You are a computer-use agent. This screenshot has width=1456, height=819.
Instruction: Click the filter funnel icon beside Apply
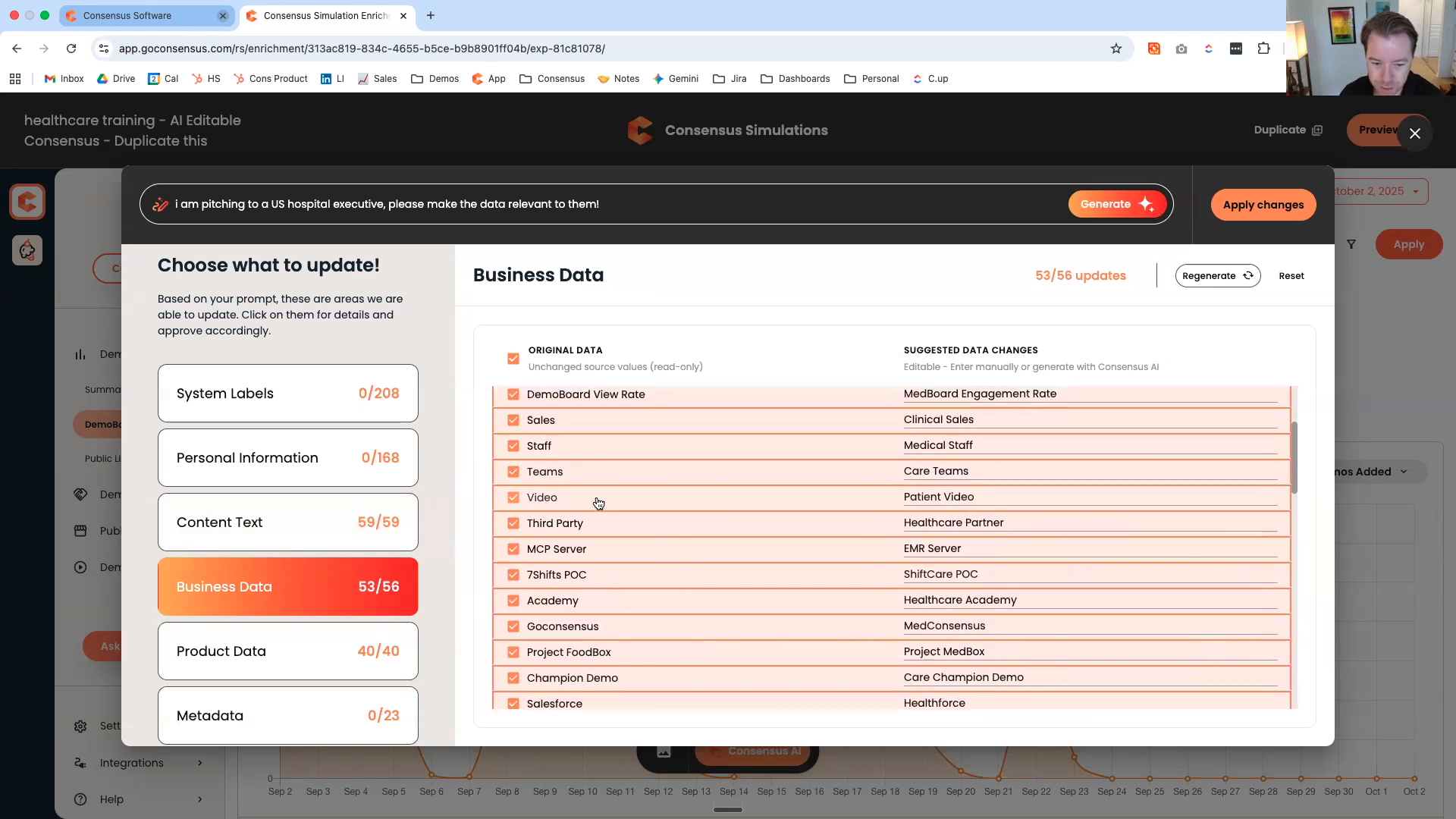1353,244
